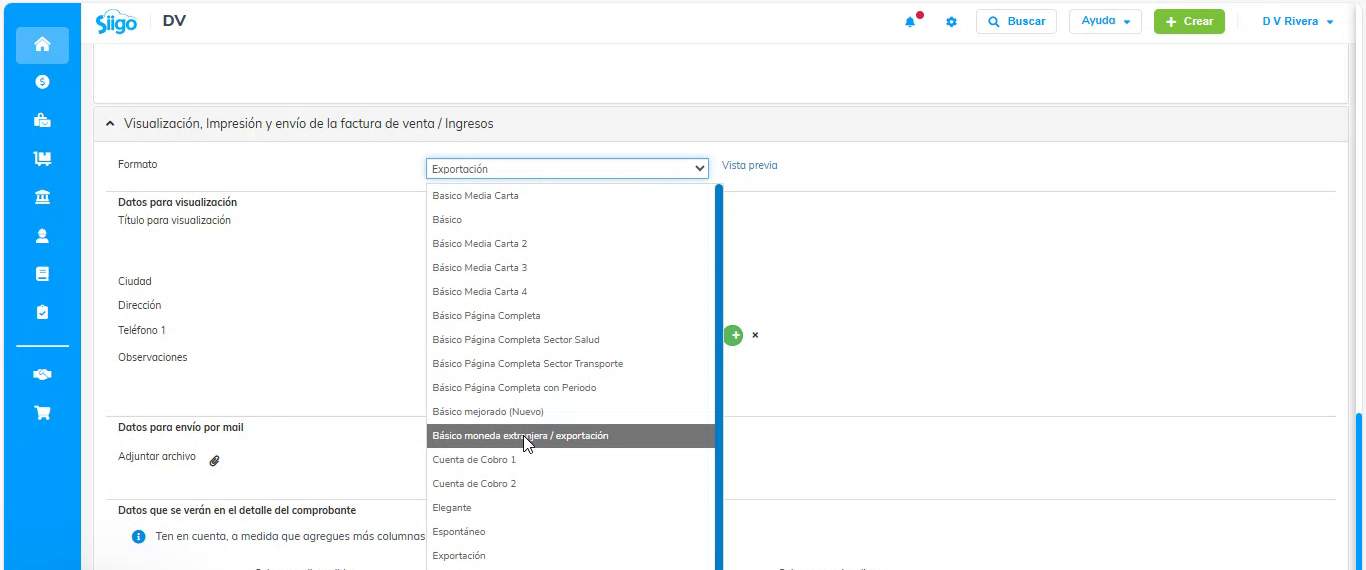Select Básico Media Carta 2 option

pyautogui.click(x=570, y=244)
